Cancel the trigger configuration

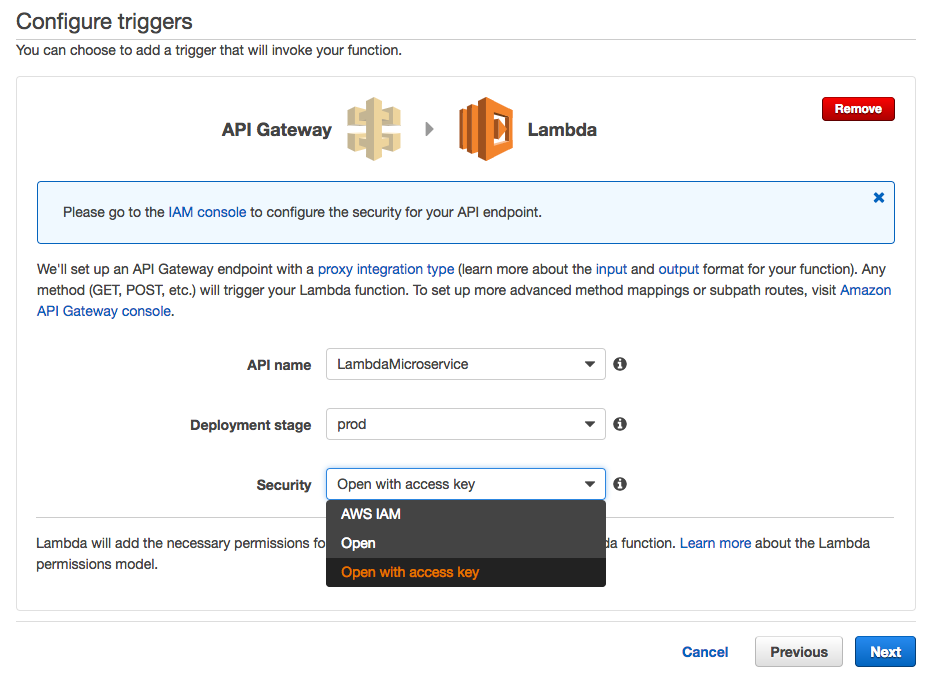tap(705, 651)
